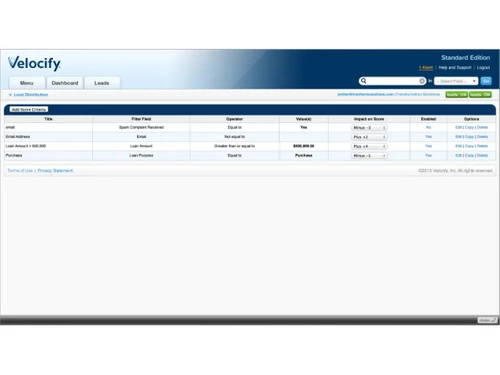Focus the header search input field

tap(393, 81)
